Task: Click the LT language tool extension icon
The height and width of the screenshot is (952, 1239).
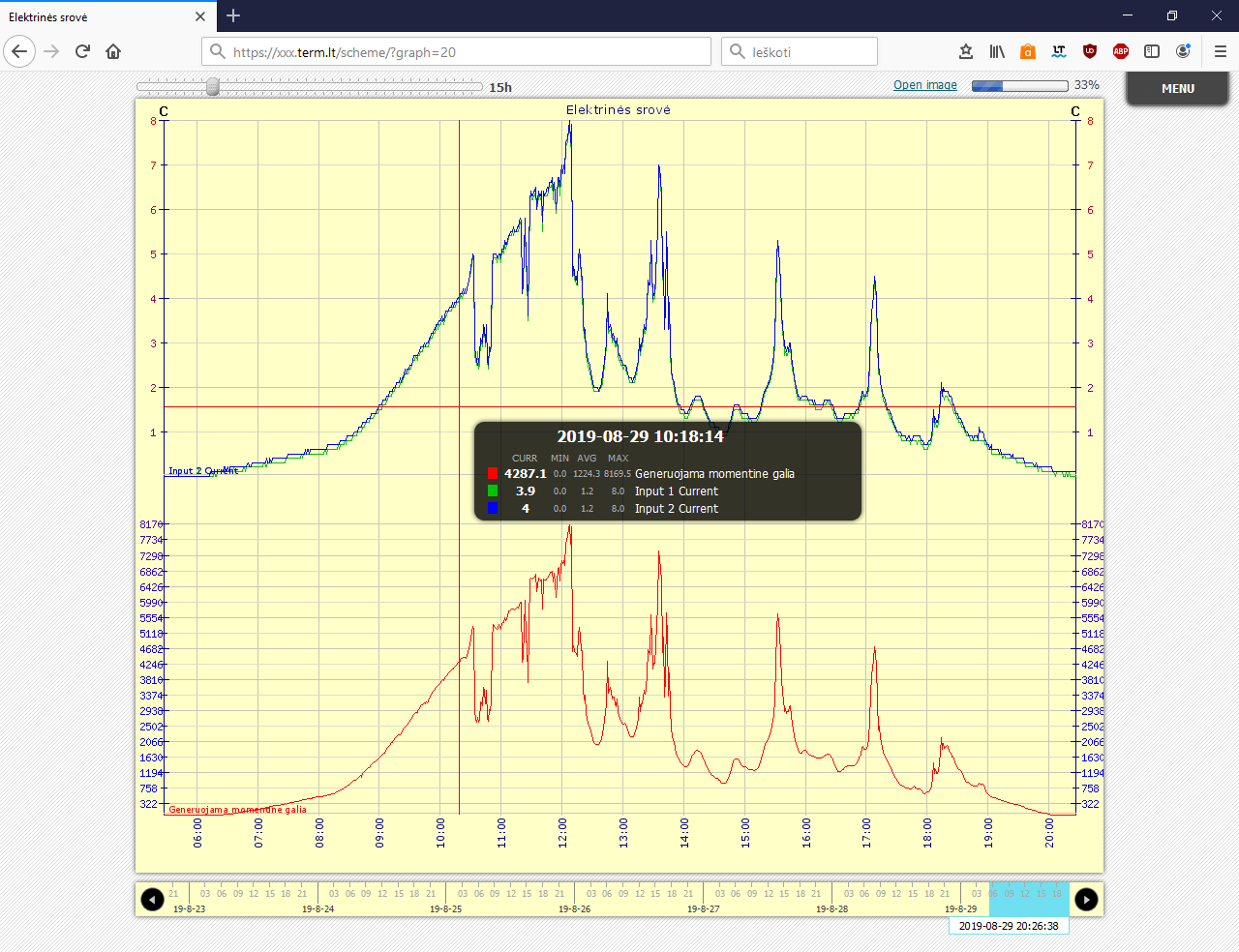Action: point(1059,51)
